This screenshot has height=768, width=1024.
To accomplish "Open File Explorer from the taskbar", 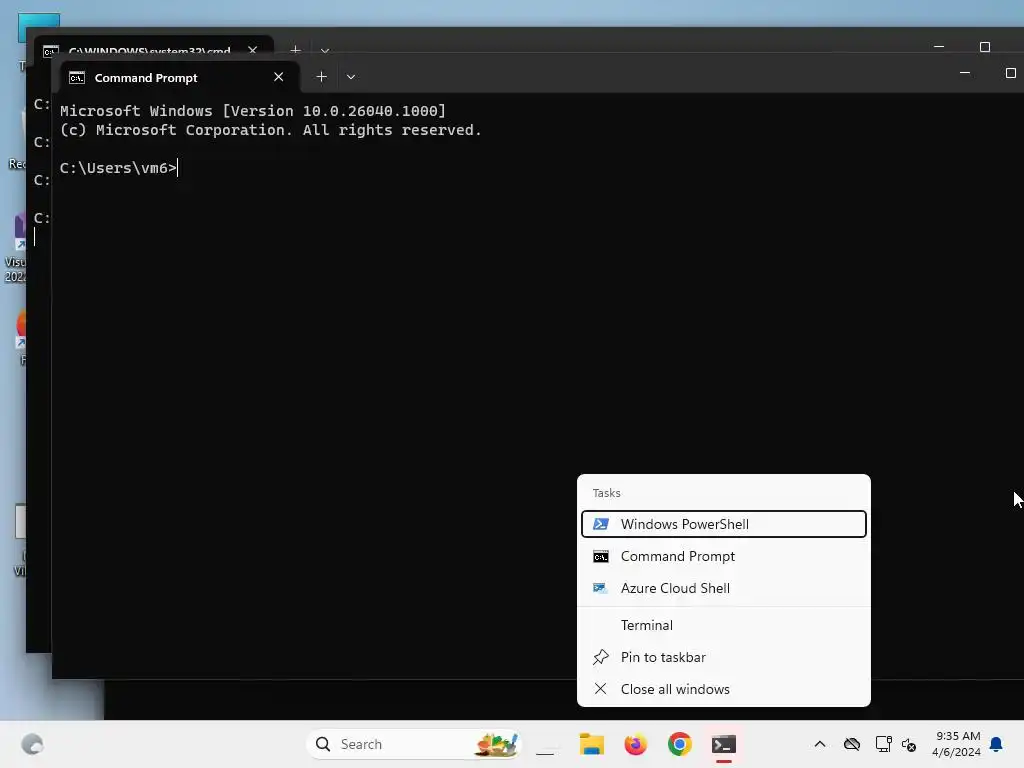I will (592, 744).
